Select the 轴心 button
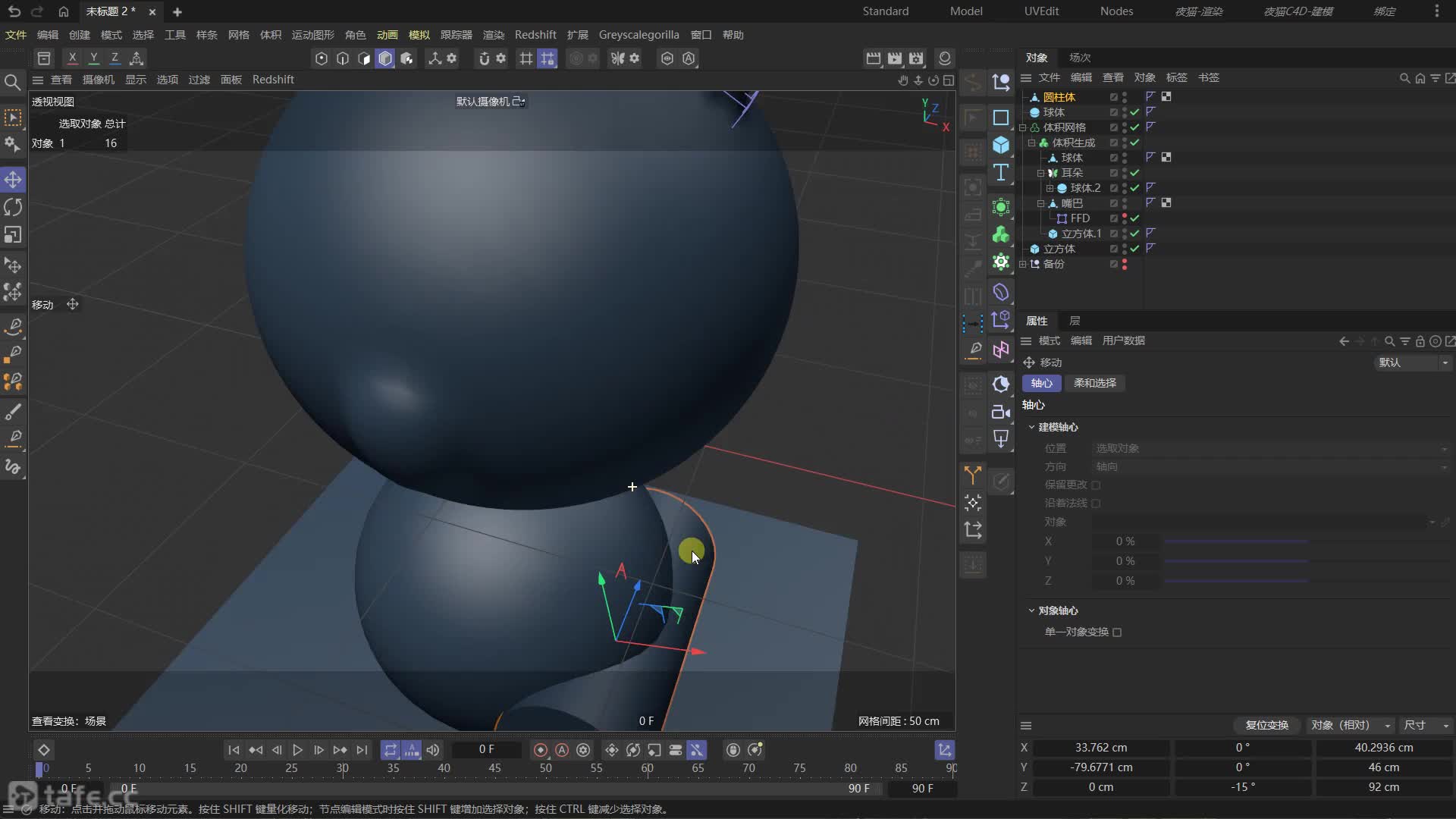 (1041, 383)
